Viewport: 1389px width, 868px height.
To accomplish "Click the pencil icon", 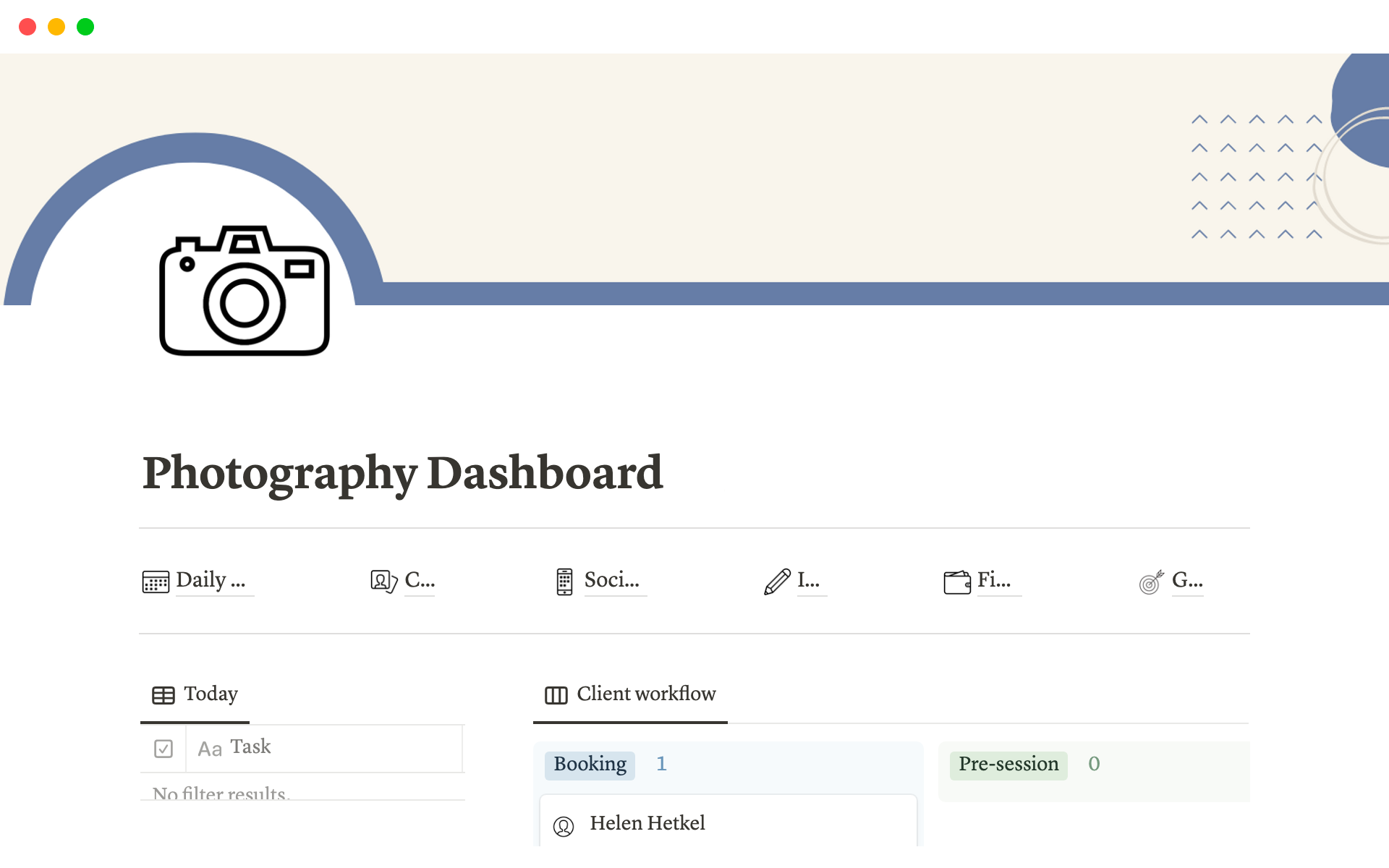I will (x=777, y=581).
